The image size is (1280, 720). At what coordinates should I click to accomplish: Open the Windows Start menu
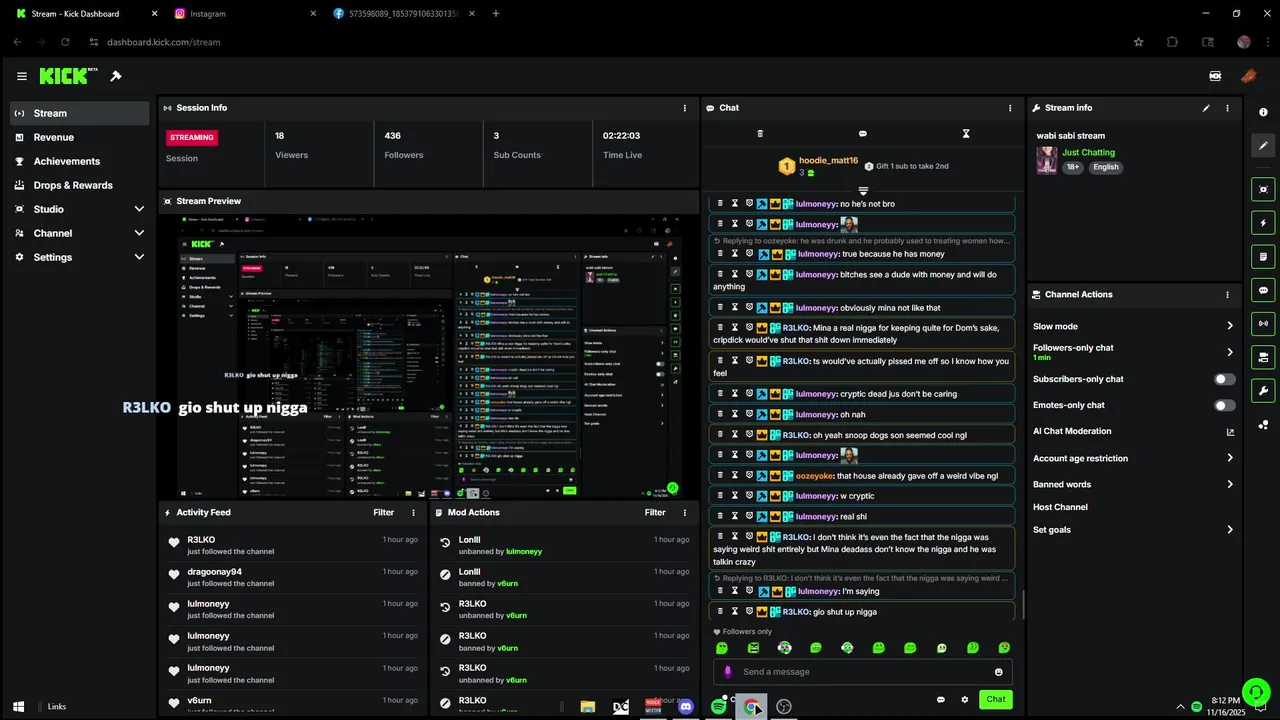pos(18,707)
